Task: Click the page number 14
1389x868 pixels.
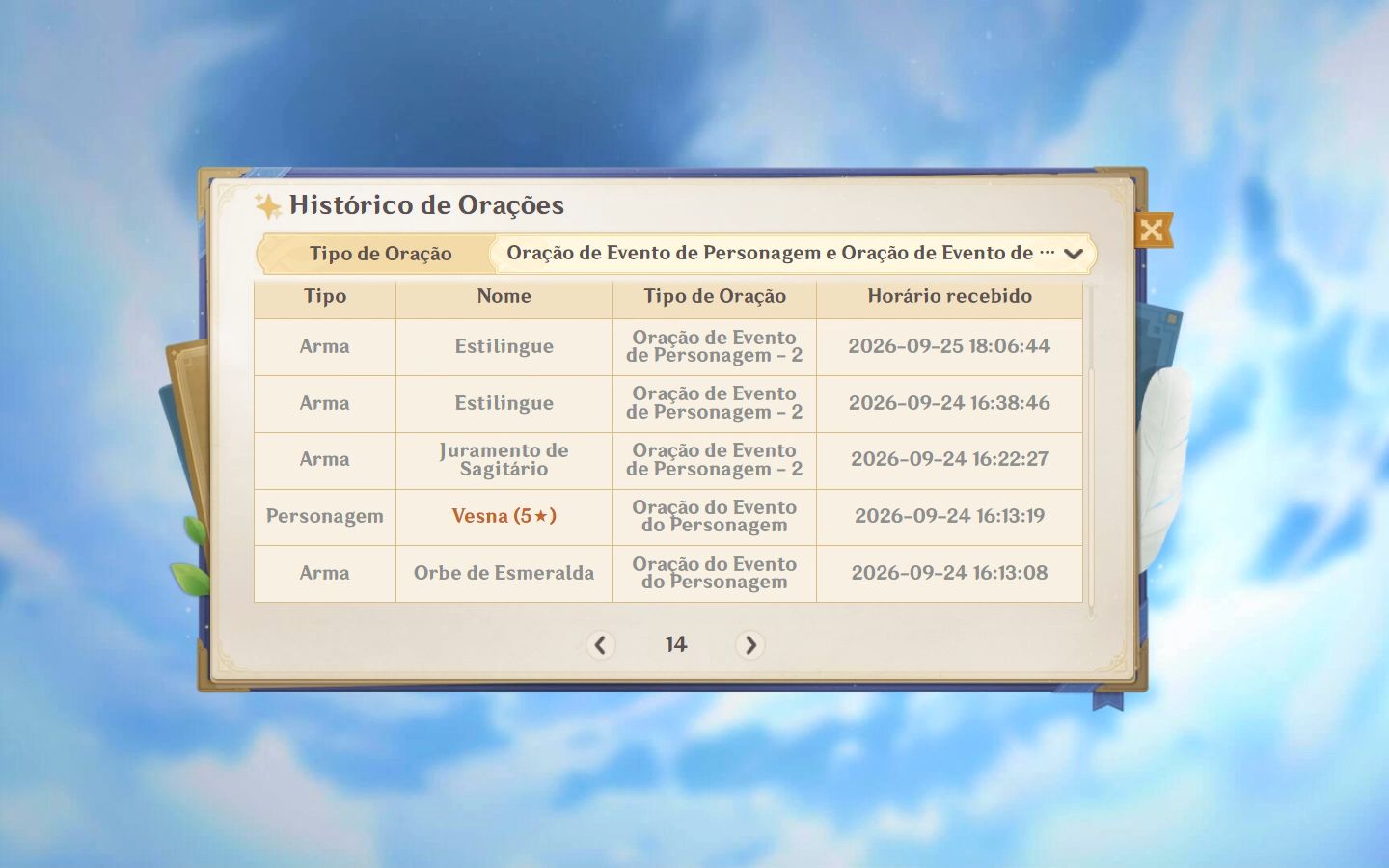Action: click(x=675, y=644)
